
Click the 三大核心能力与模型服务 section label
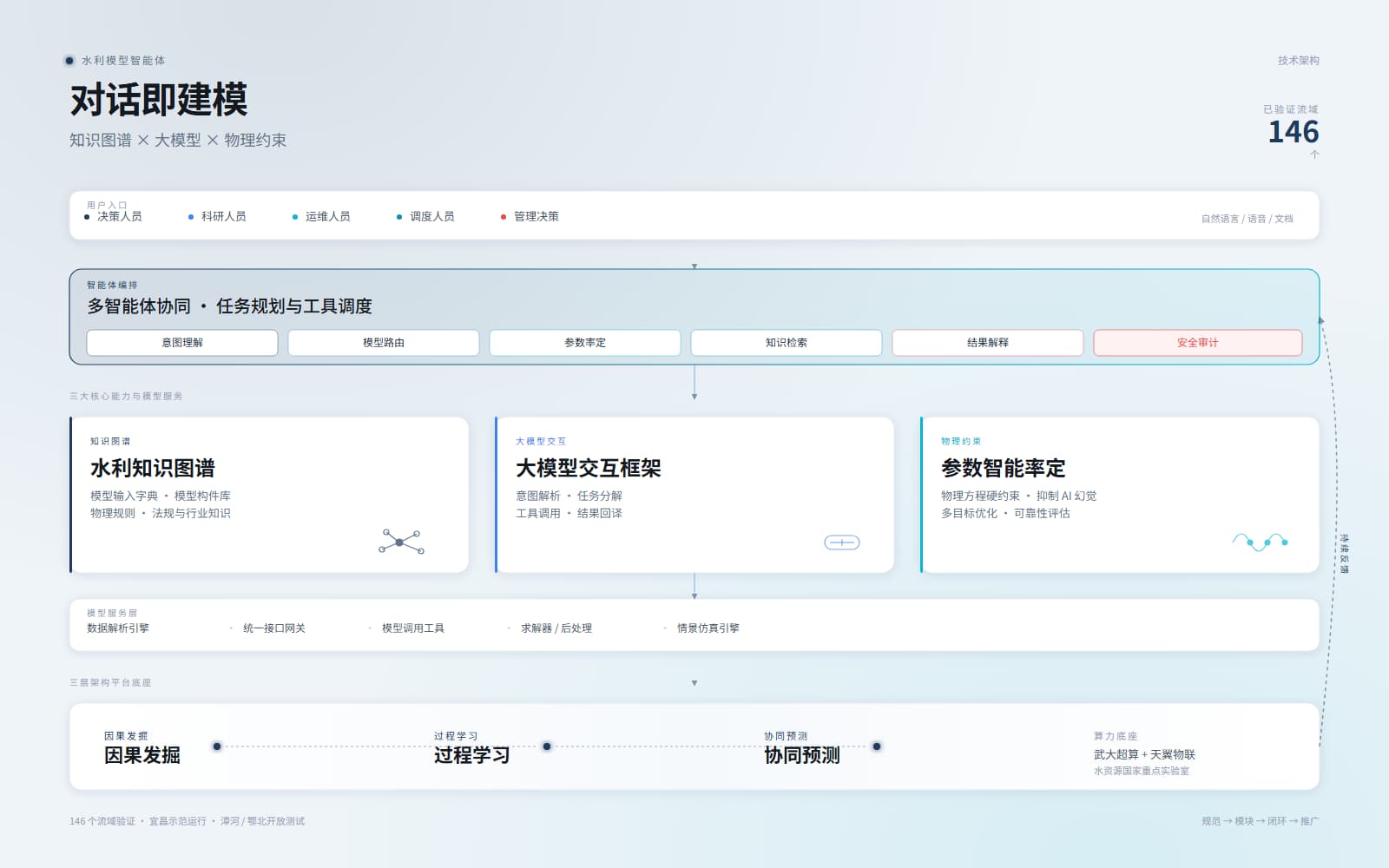click(x=126, y=396)
